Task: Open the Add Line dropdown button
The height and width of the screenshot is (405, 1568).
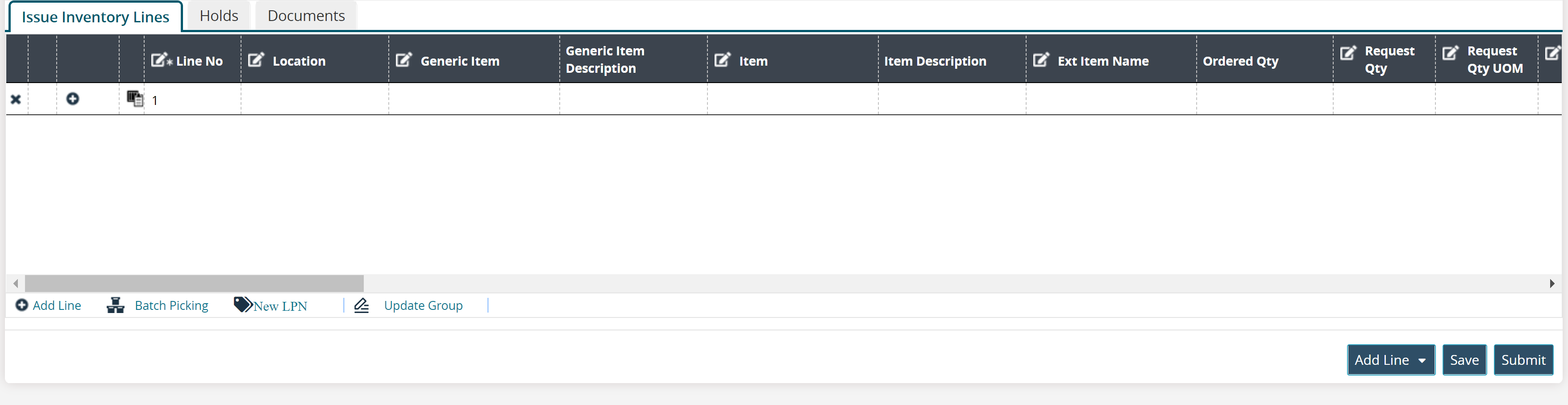Action: 1390,360
